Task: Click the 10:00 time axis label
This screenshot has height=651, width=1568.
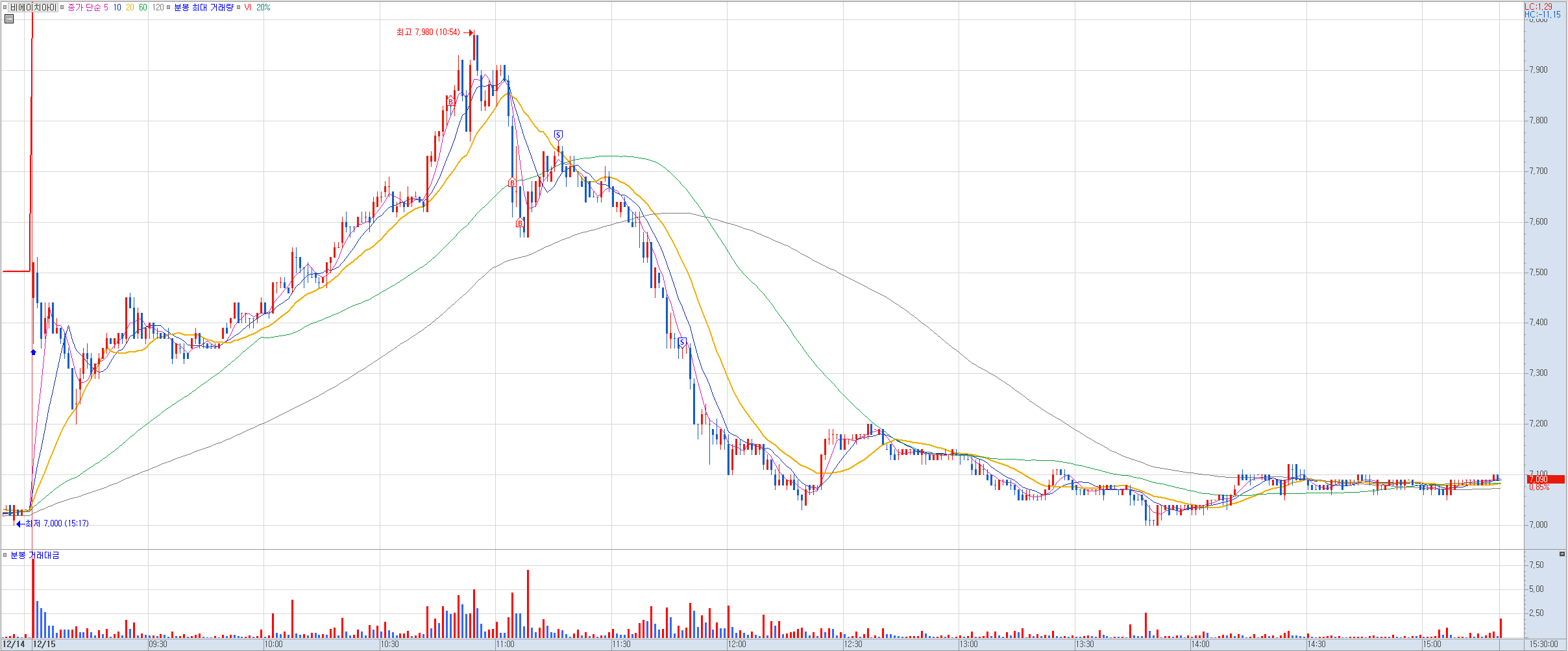Action: coord(274,645)
